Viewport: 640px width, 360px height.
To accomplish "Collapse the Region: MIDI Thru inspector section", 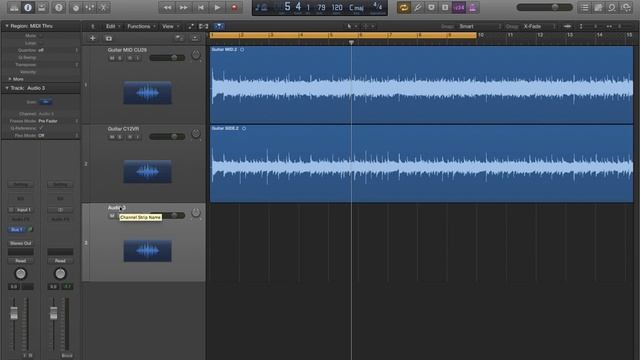I will [7, 26].
